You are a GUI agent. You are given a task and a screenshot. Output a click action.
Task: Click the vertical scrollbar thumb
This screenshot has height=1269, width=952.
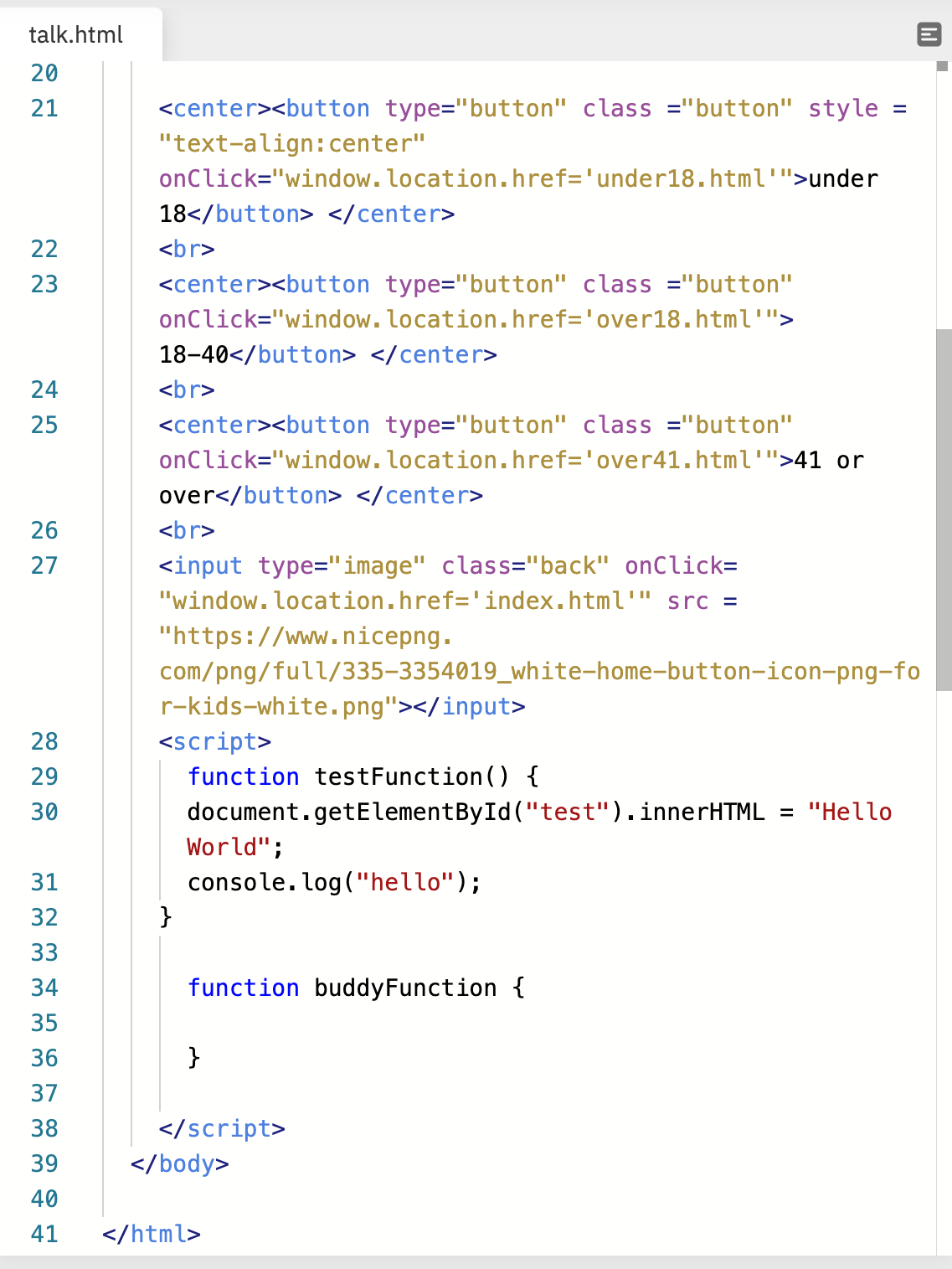(x=944, y=509)
